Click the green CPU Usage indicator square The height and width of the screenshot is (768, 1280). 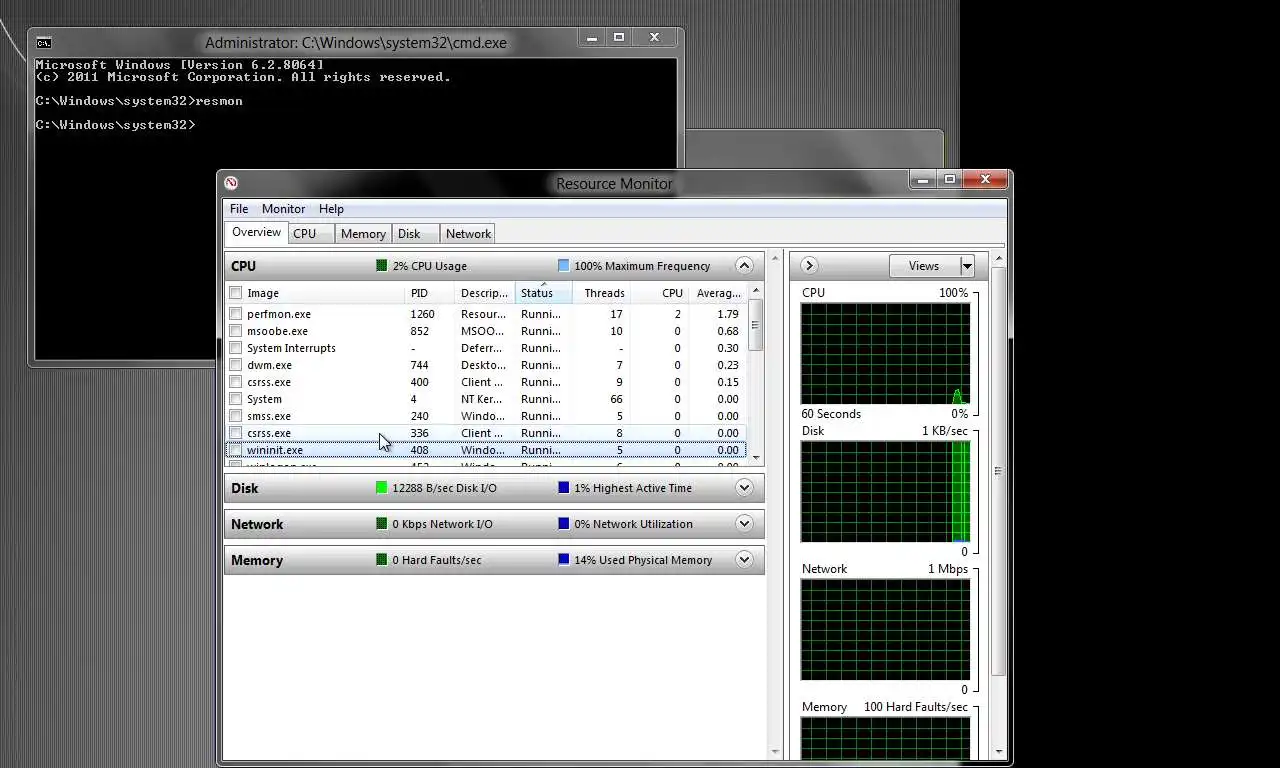(382, 266)
